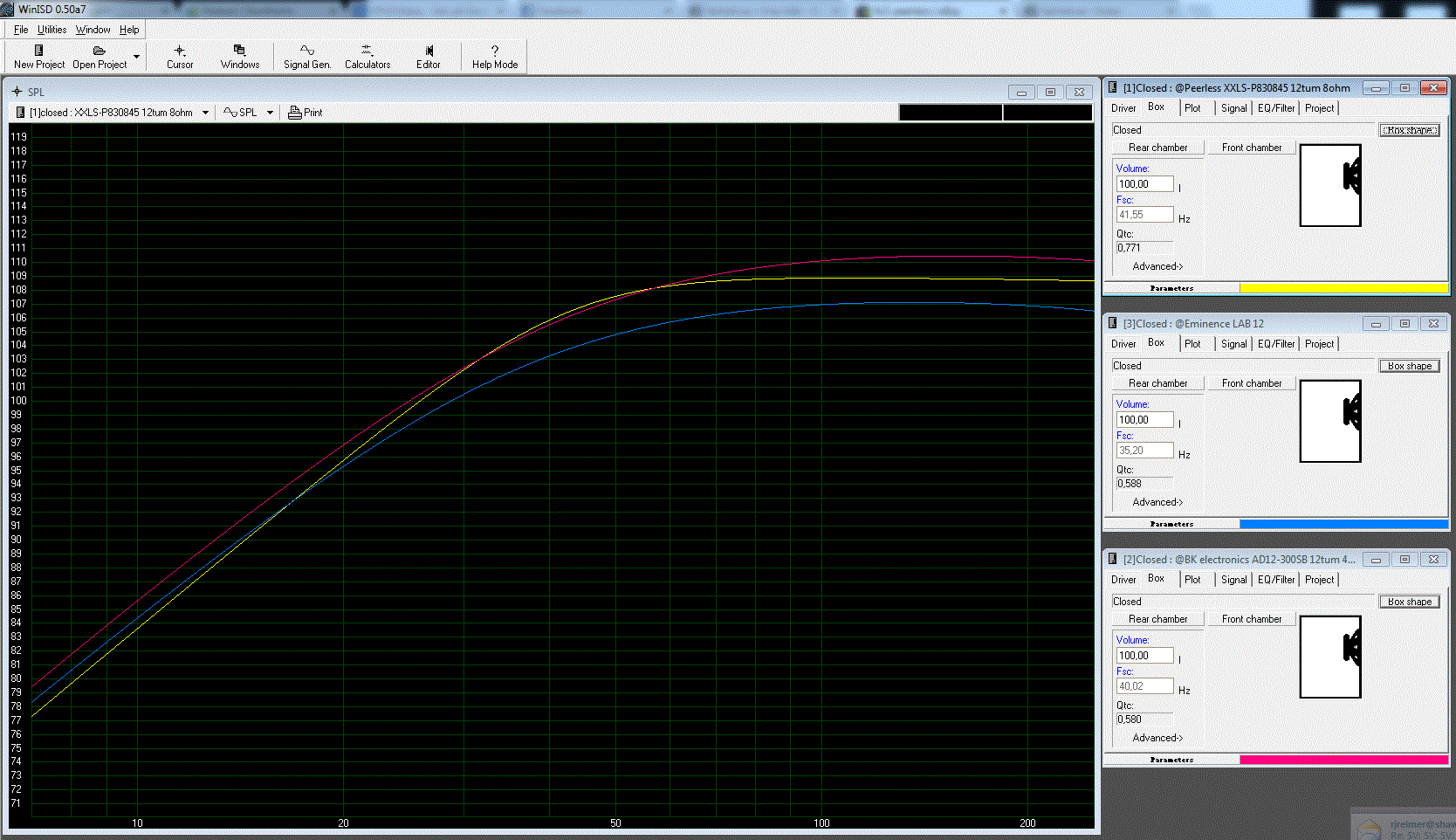Click the Parameters label in BK electronics window
The width and height of the screenshot is (1456, 840).
[x=1171, y=760]
